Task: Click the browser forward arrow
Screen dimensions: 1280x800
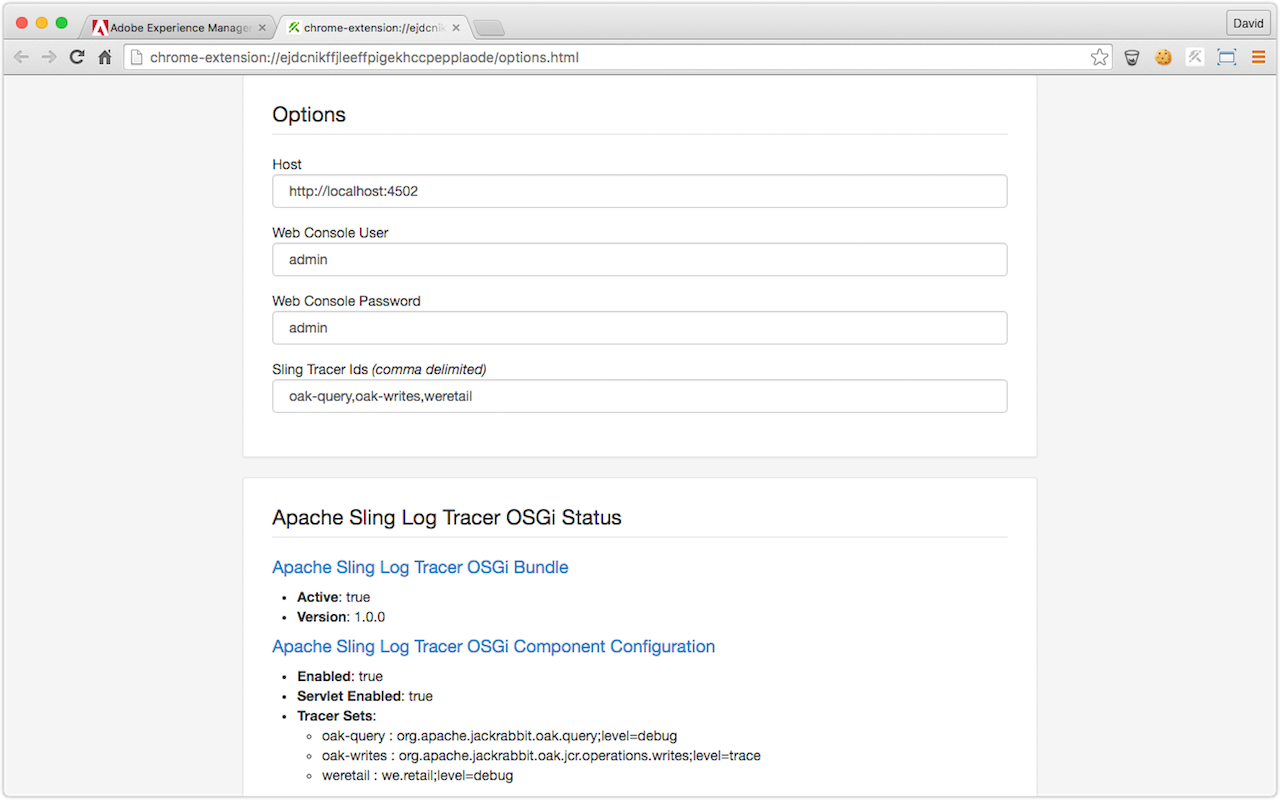Action: 49,57
